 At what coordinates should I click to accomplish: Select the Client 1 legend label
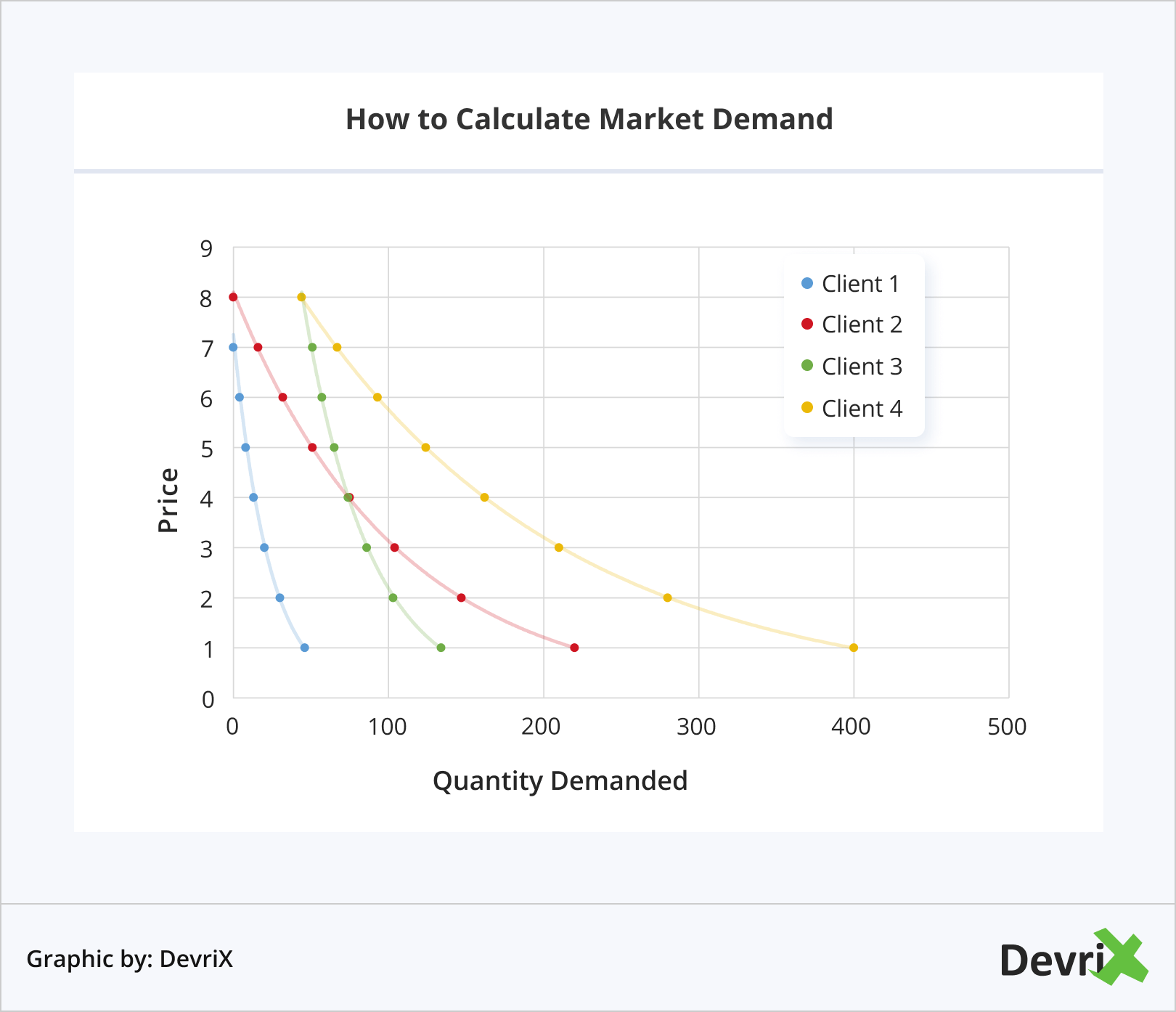[x=860, y=284]
